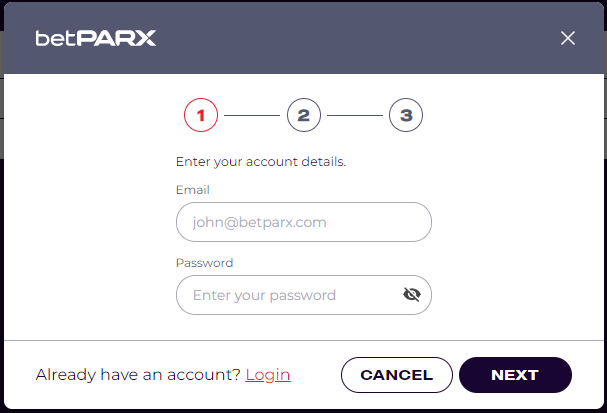Focus the Email input field
This screenshot has width=607, height=413.
pos(304,222)
